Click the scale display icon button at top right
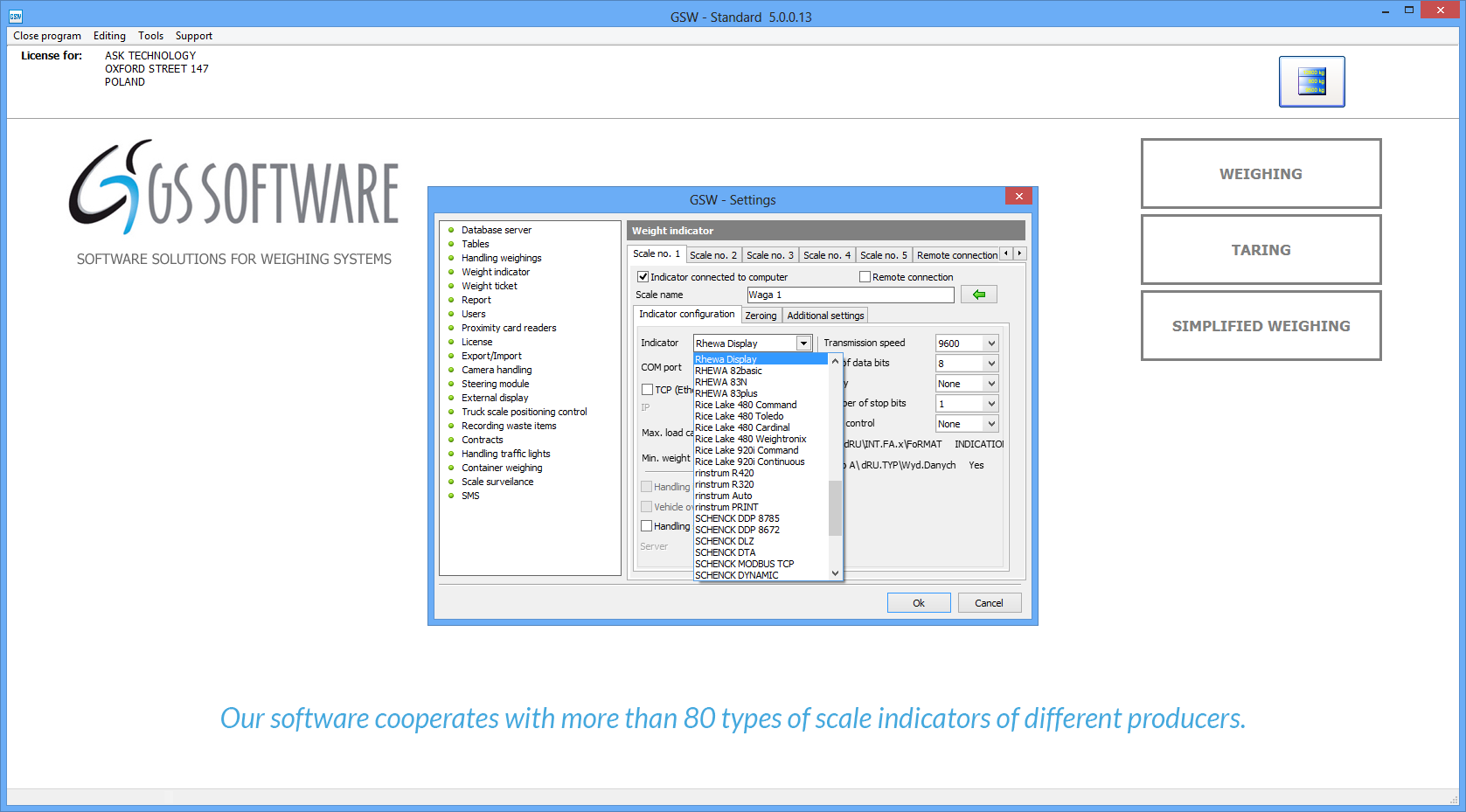 tap(1311, 81)
